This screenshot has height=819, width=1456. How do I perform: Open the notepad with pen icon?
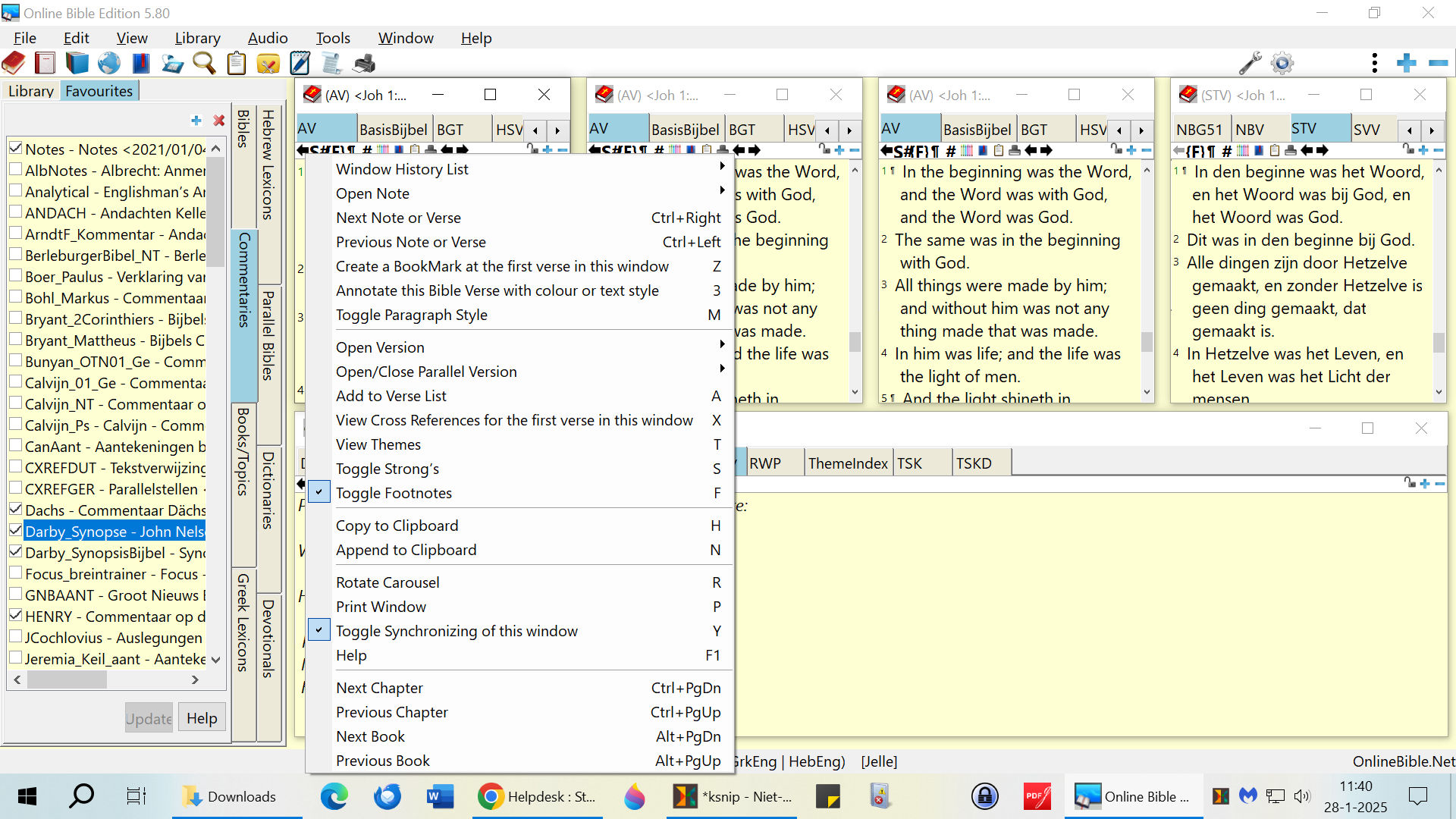point(300,64)
